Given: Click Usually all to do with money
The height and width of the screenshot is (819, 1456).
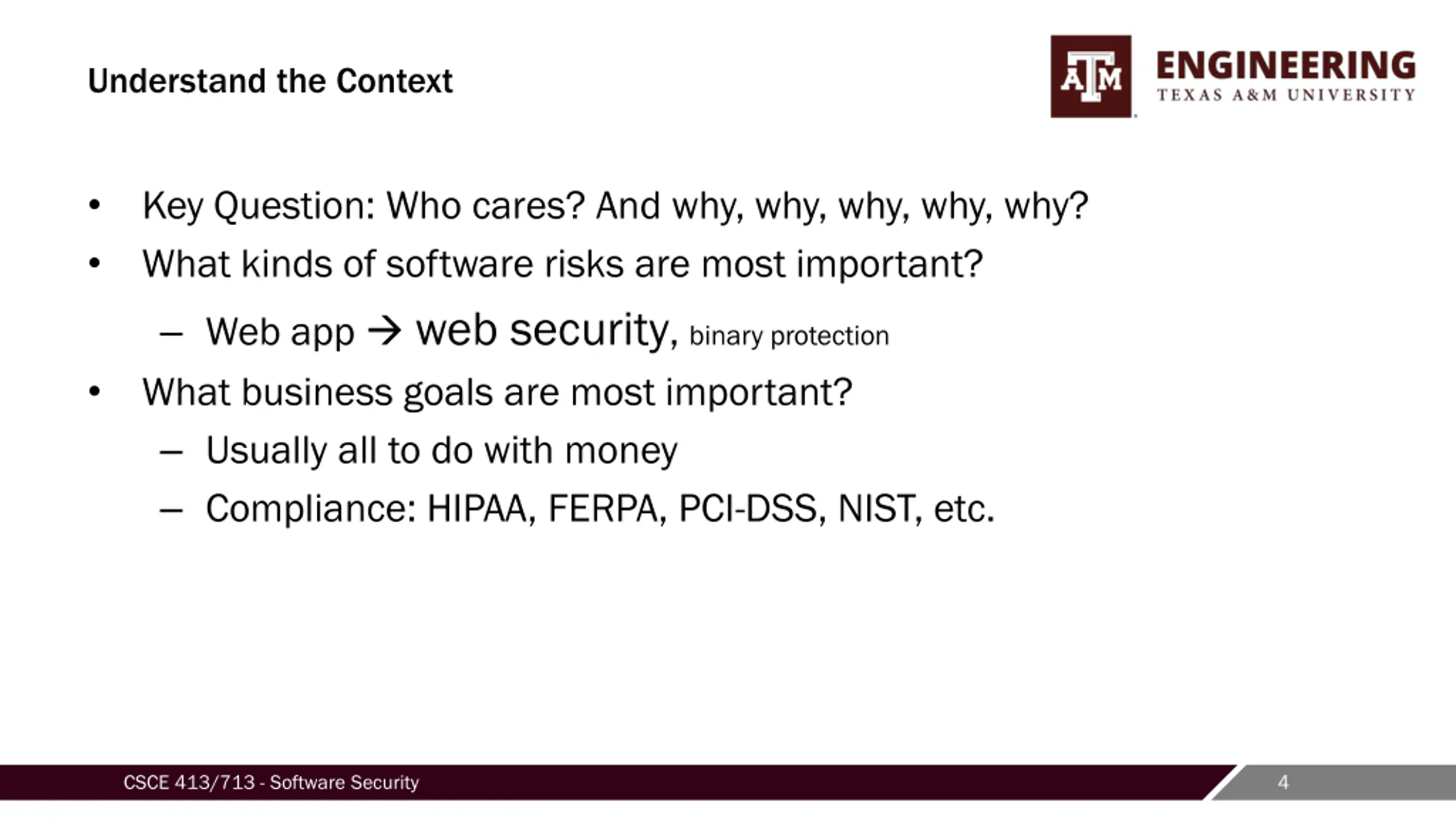Looking at the screenshot, I should [441, 451].
